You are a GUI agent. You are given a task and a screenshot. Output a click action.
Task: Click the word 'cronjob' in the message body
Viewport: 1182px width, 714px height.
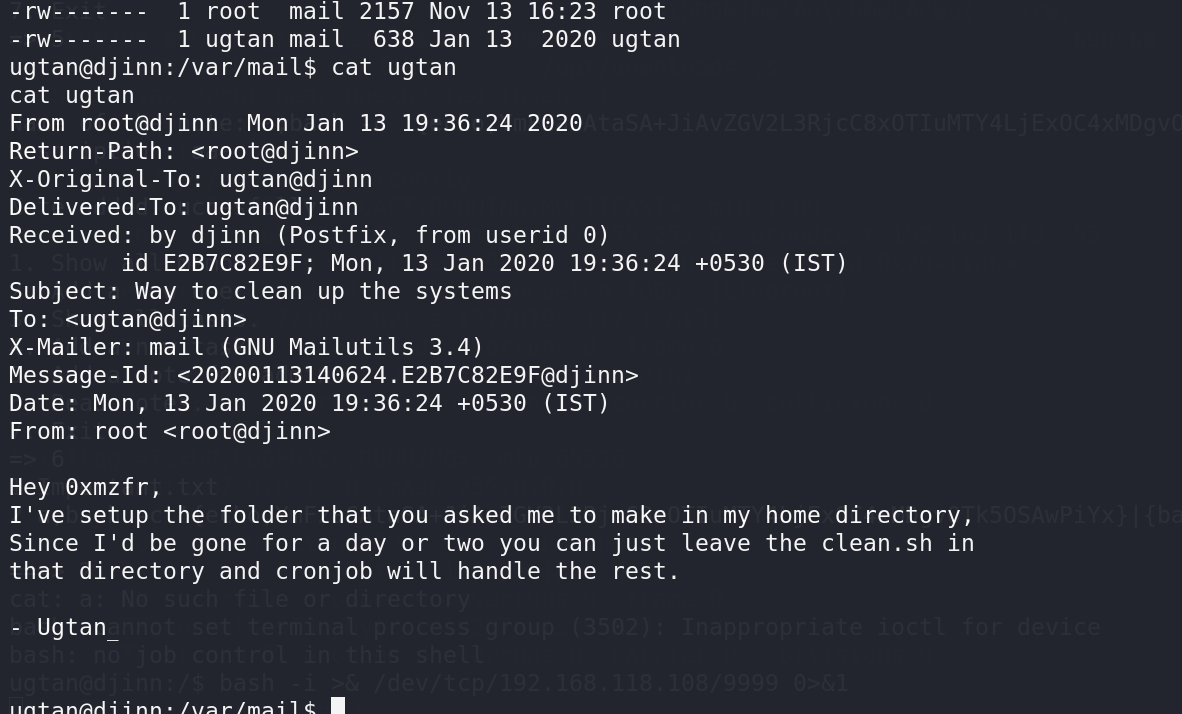(x=324, y=571)
